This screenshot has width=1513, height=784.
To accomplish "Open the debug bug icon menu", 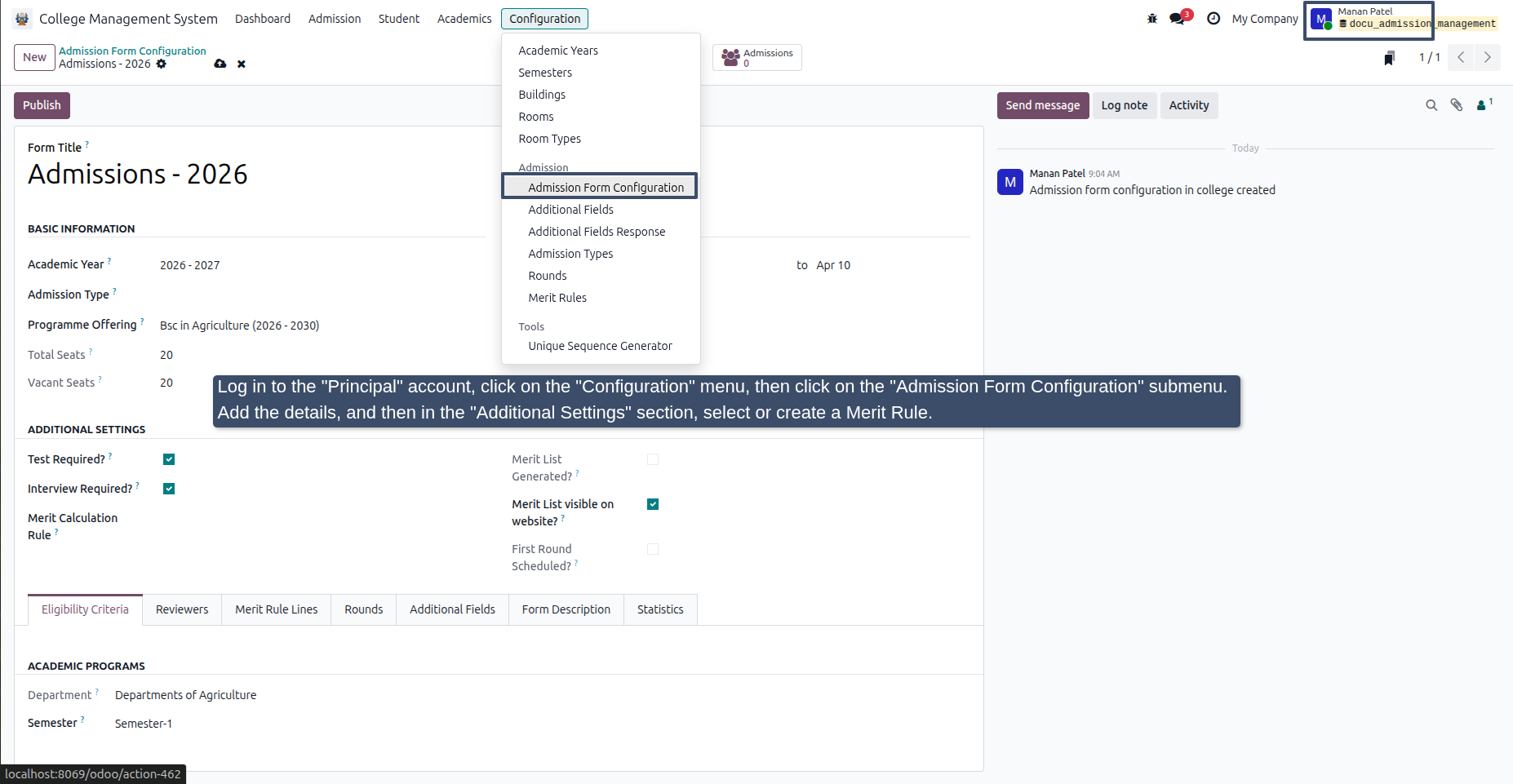I will click(x=1152, y=19).
